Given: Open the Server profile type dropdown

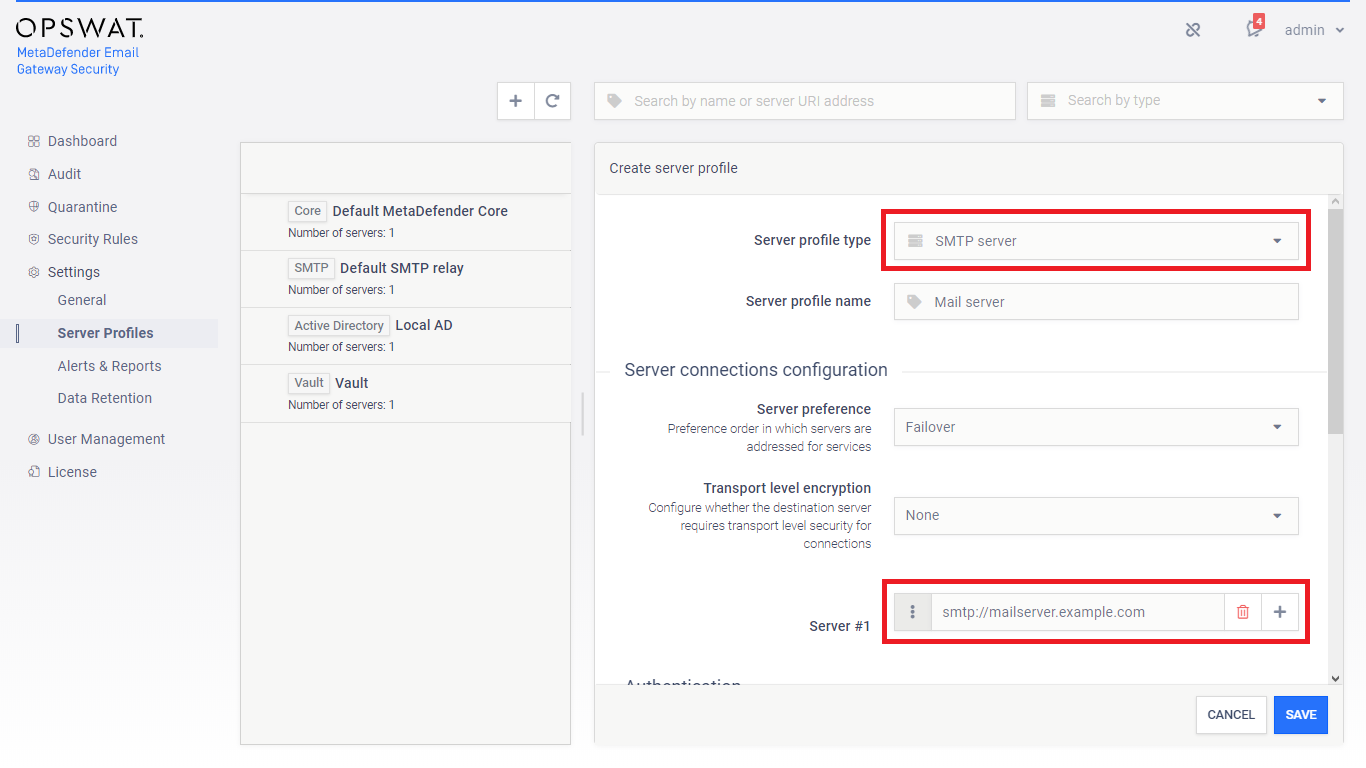Looking at the screenshot, I should tap(1096, 241).
